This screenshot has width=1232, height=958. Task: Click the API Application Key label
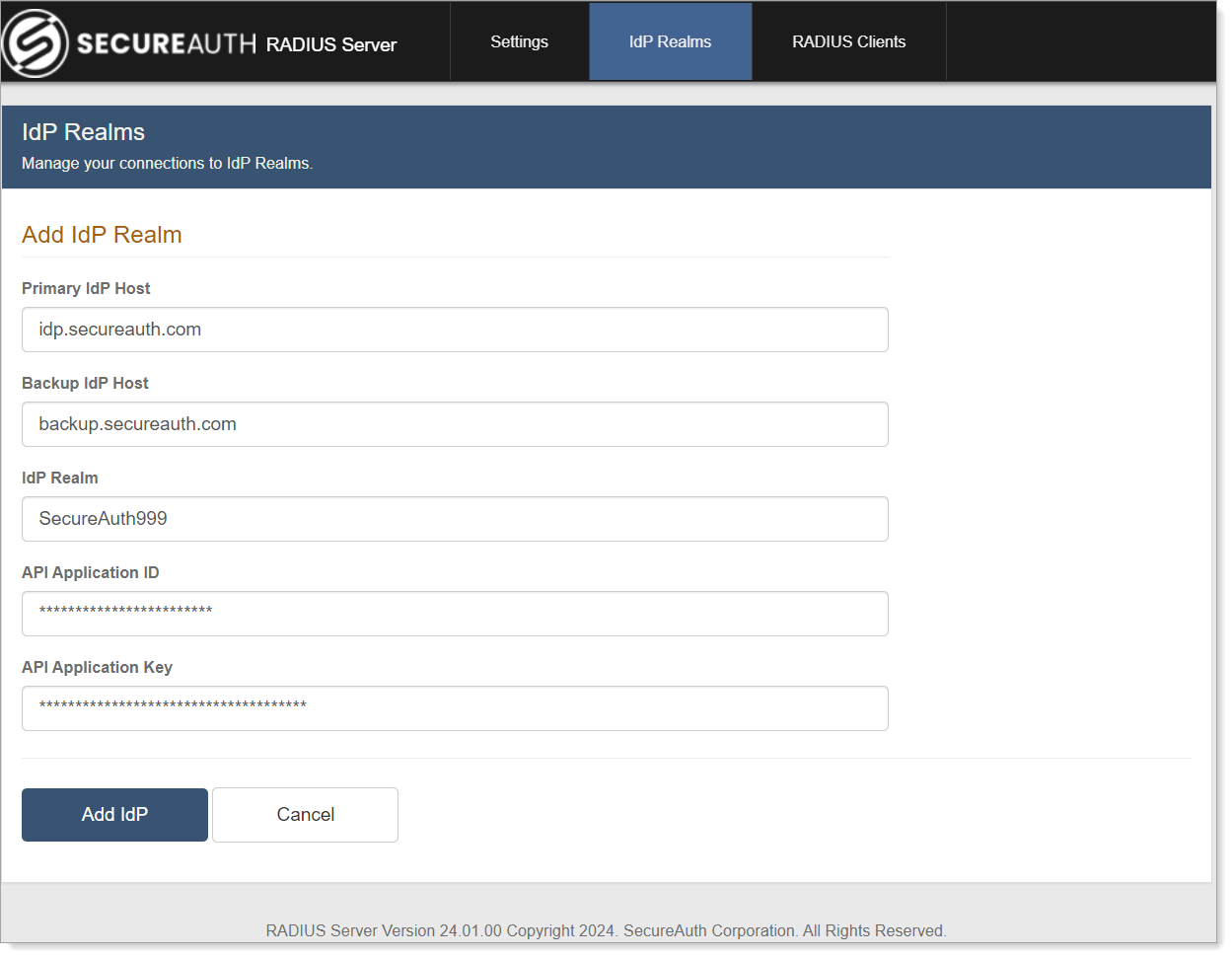[x=97, y=667]
